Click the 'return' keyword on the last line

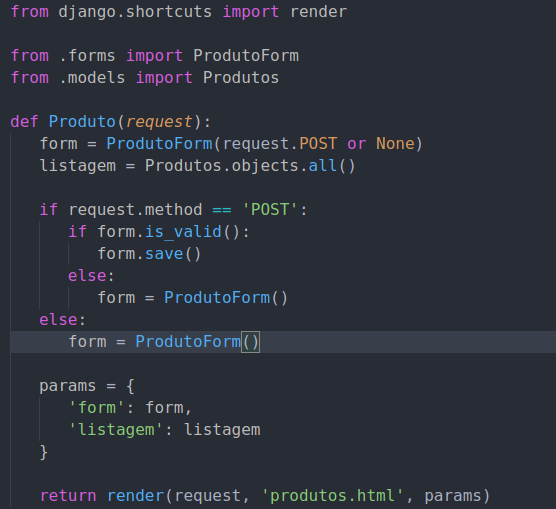coord(68,496)
